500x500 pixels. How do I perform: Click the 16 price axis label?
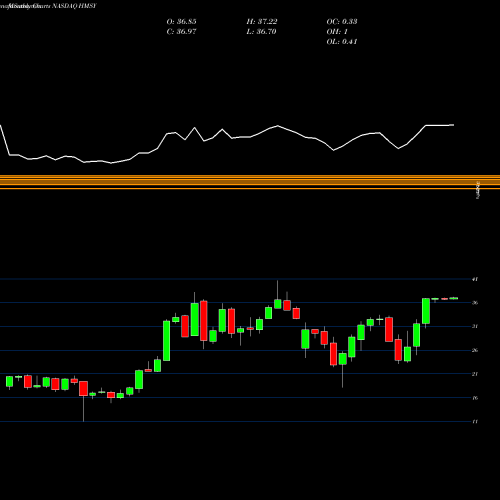pos(475,398)
